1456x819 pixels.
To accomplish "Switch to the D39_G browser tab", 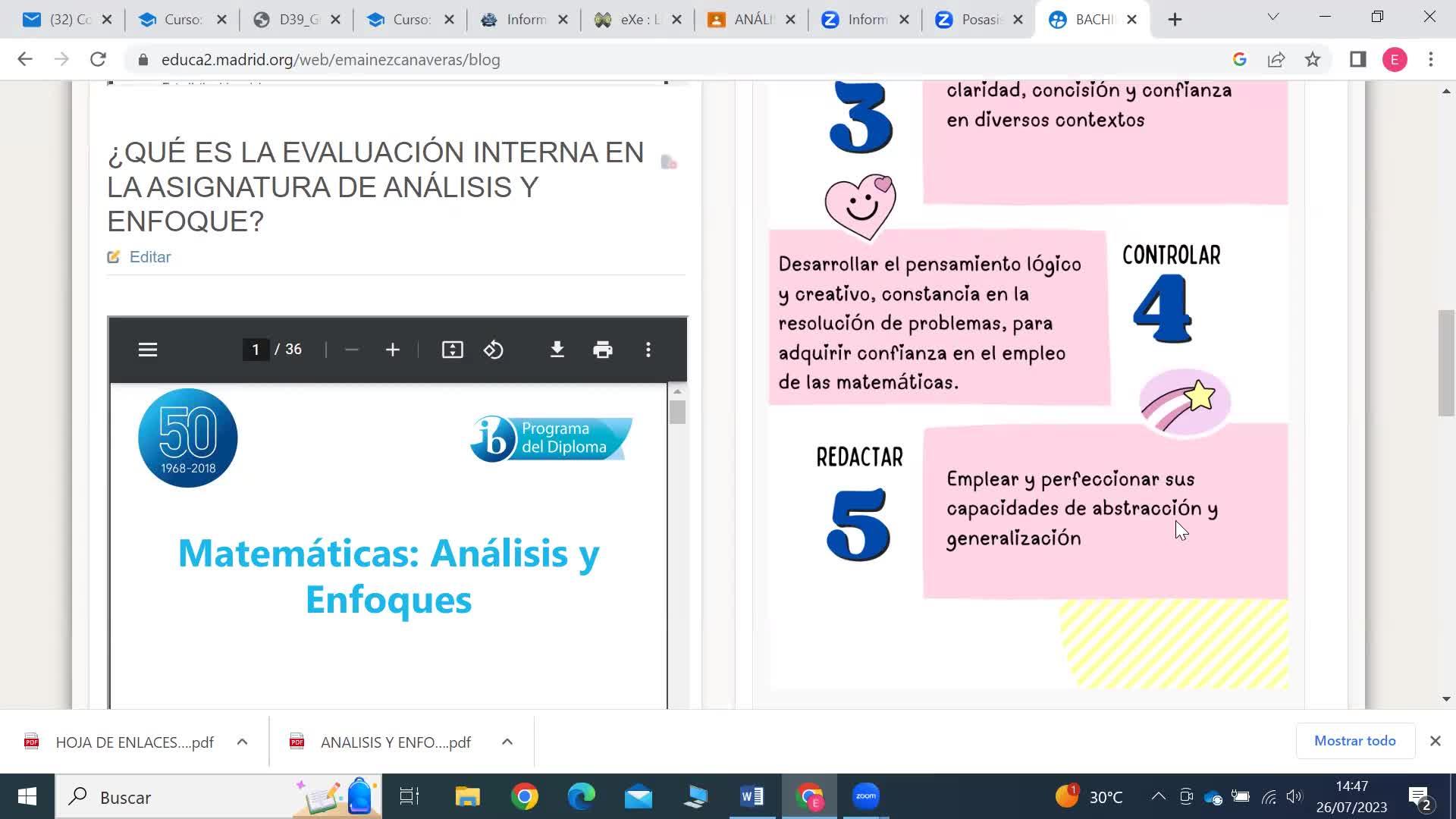I will [x=296, y=20].
